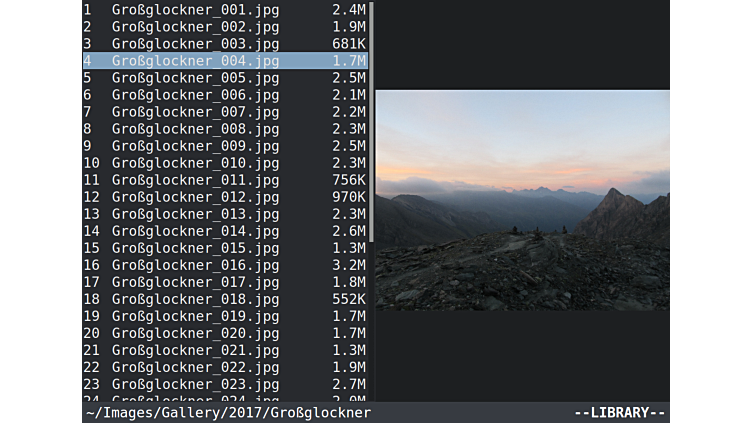
Task: Select Großglockner_016.jpg with size 3.2M
Action: pos(195,265)
